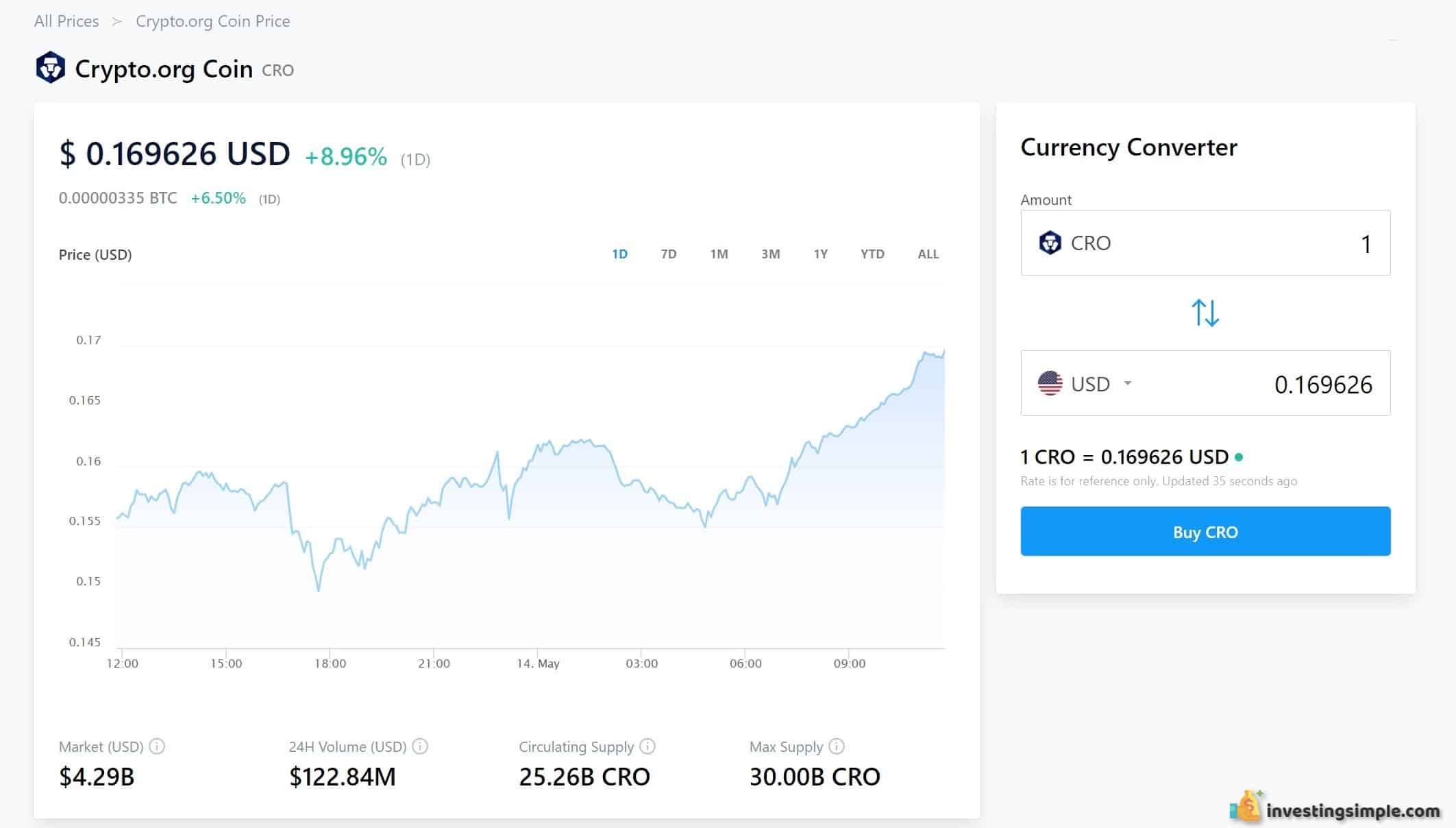Expand the USD currency dropdown arrow
The width and height of the screenshot is (1456, 828).
tap(1128, 383)
